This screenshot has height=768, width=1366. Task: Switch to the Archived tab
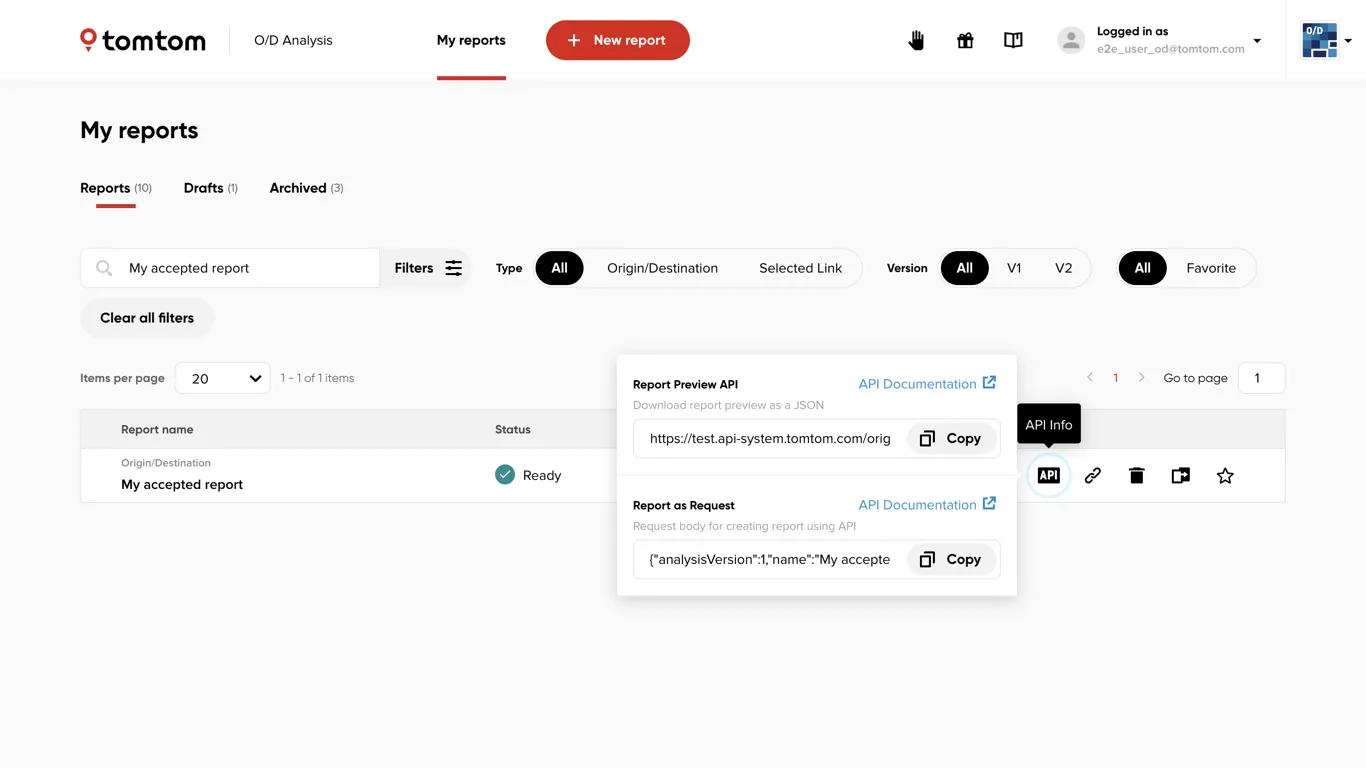306,188
